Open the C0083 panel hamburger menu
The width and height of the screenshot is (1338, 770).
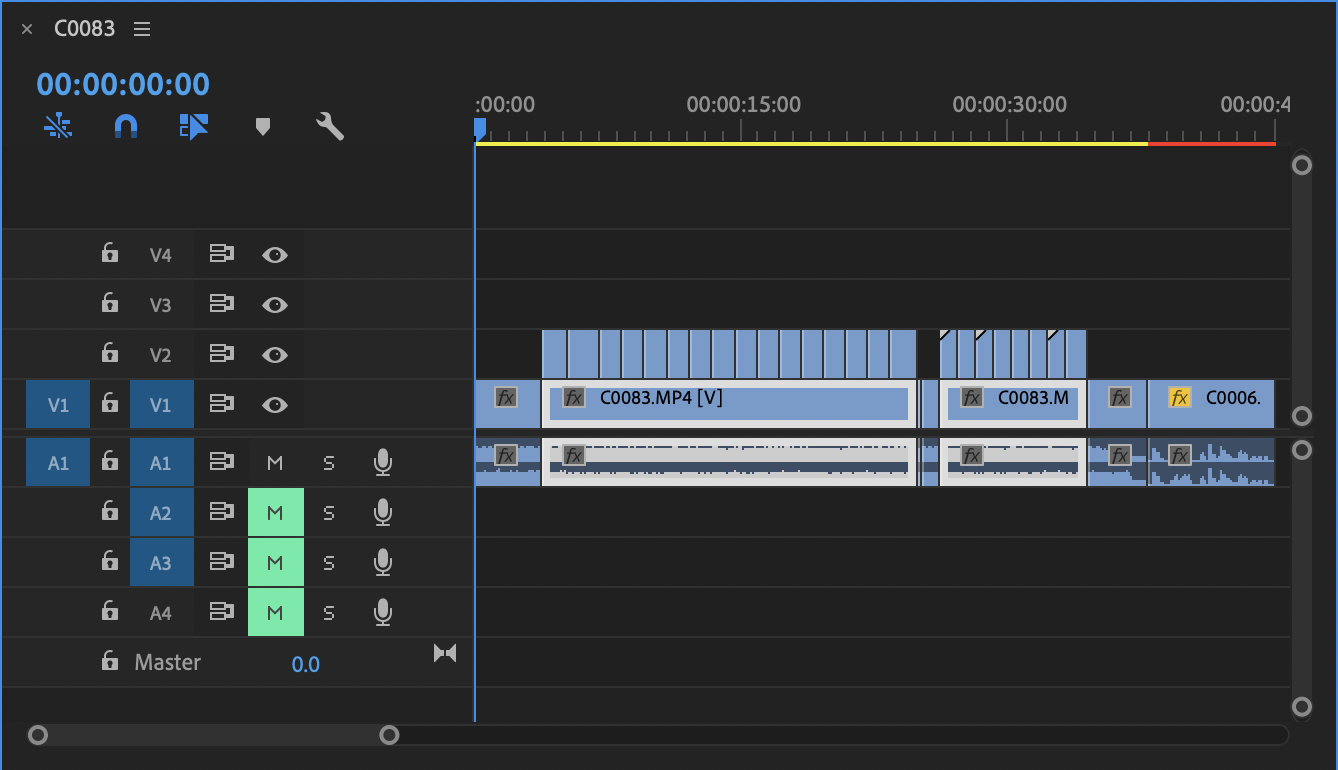[x=142, y=29]
